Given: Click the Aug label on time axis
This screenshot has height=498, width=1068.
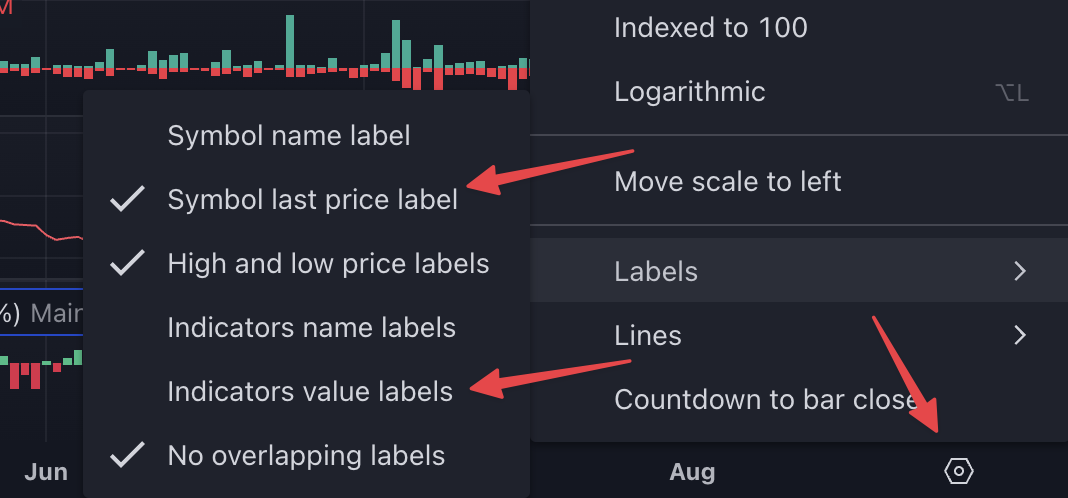Looking at the screenshot, I should point(692,471).
